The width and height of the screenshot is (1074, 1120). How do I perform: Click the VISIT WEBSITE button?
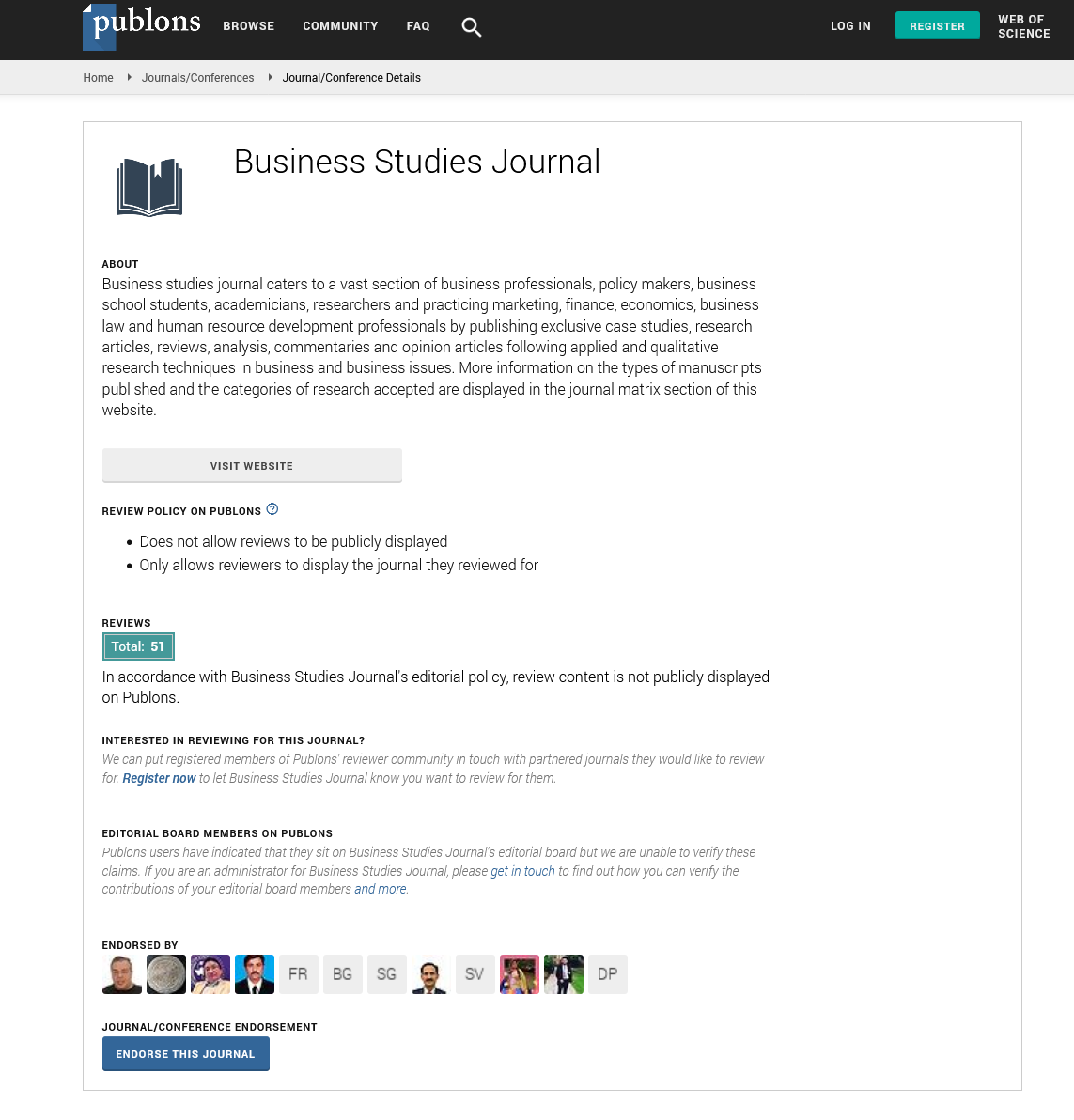pyautogui.click(x=252, y=466)
